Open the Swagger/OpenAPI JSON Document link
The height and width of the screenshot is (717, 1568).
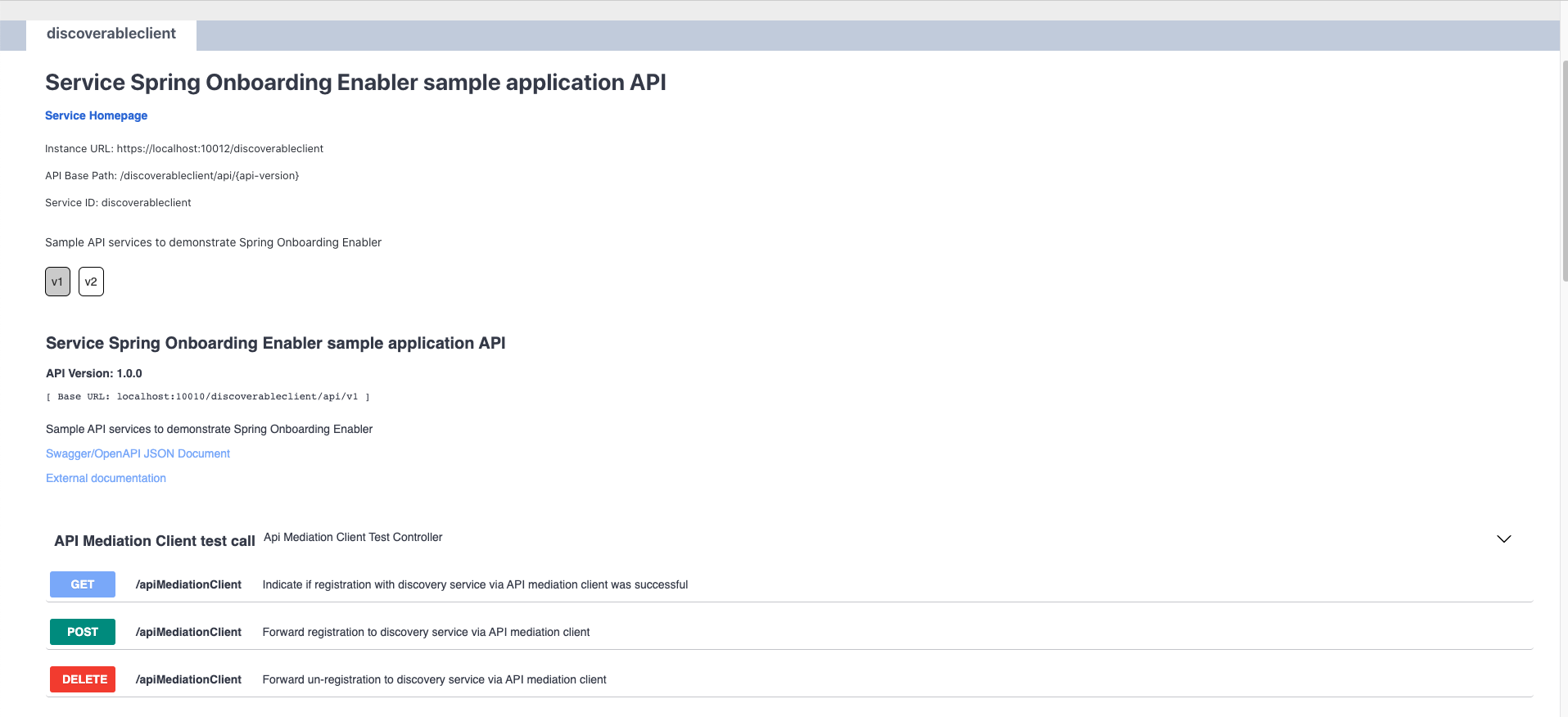pyautogui.click(x=138, y=453)
